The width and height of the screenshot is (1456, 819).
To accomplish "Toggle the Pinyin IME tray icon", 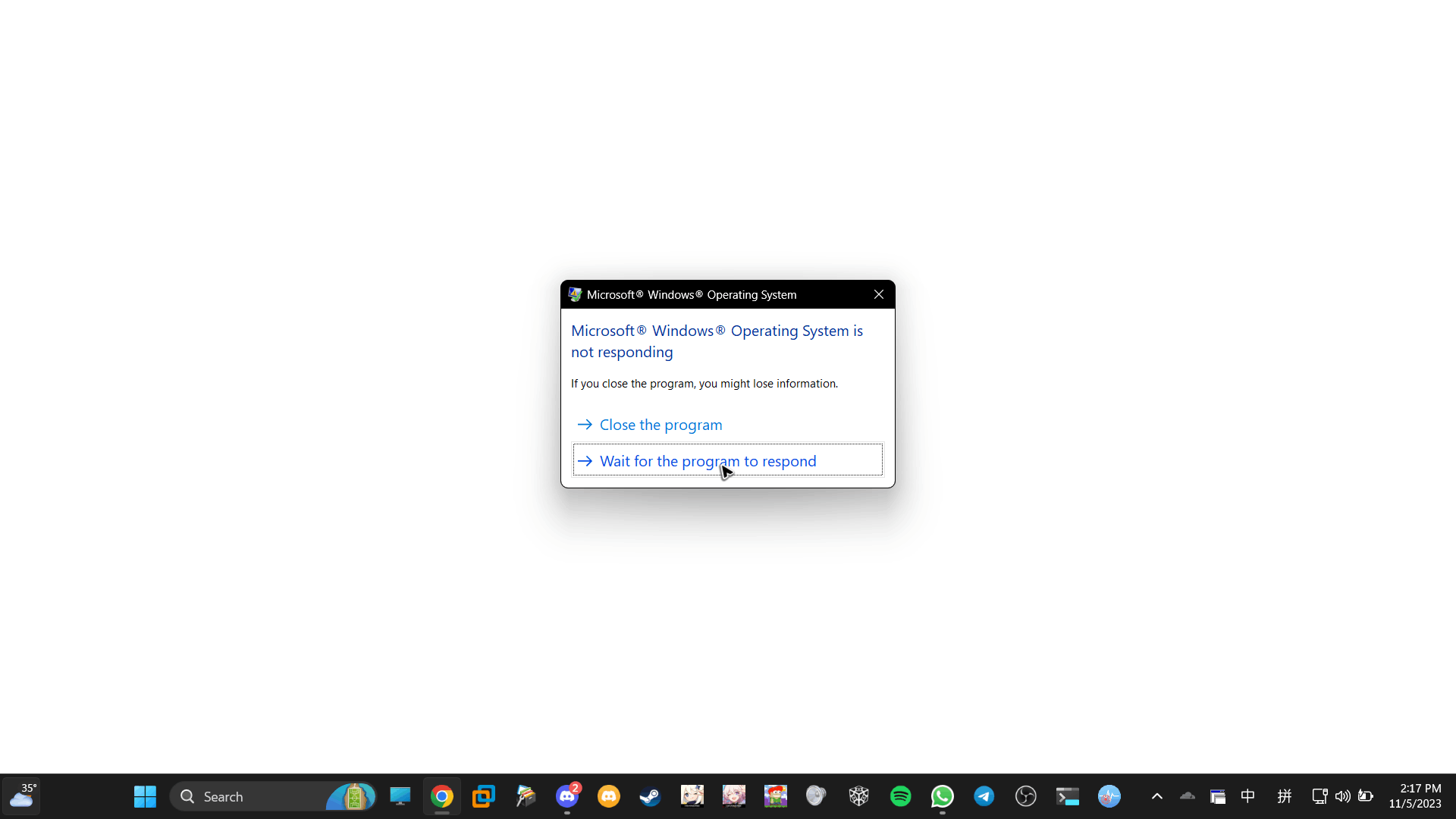I will [x=1284, y=796].
